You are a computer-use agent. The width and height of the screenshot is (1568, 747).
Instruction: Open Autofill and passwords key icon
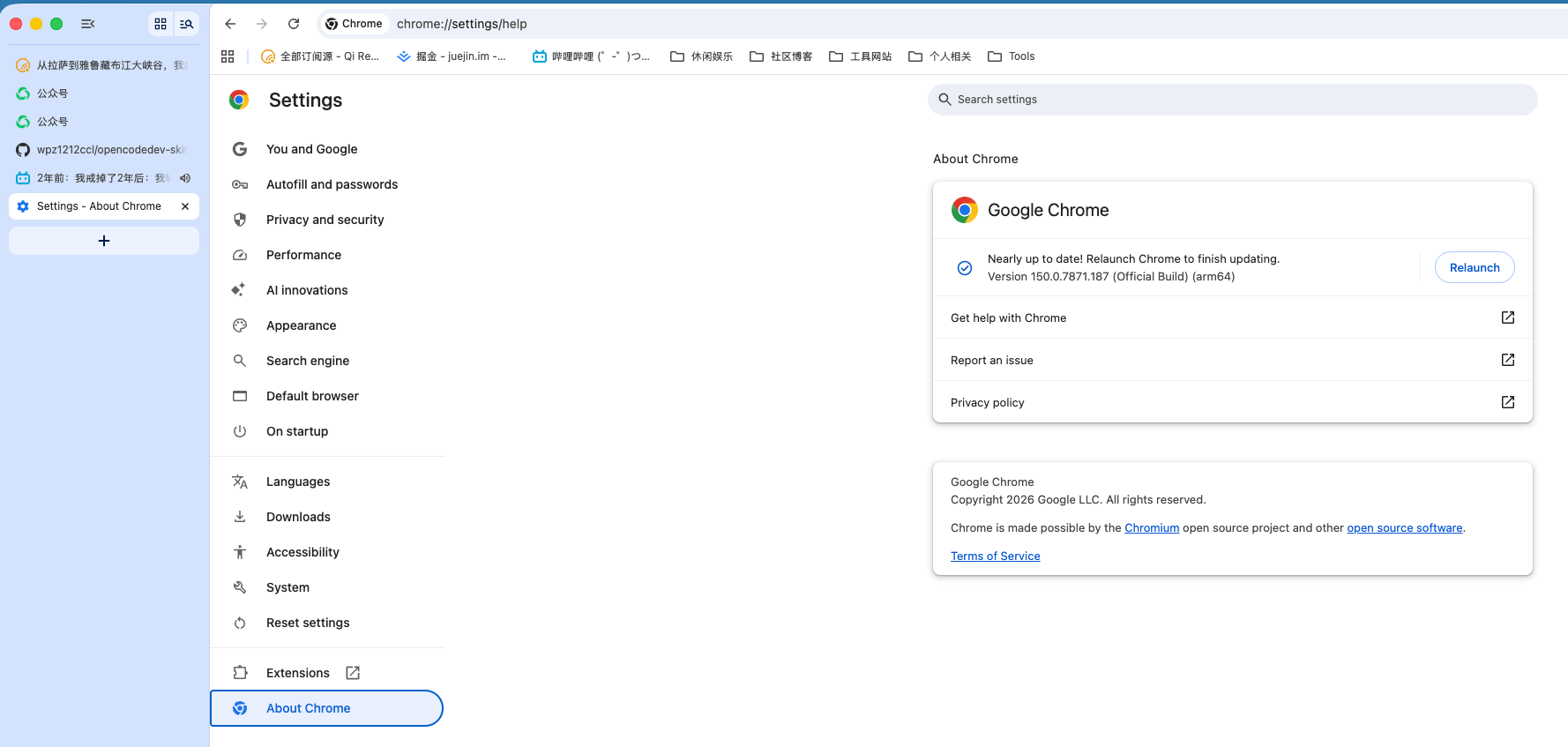click(x=240, y=184)
